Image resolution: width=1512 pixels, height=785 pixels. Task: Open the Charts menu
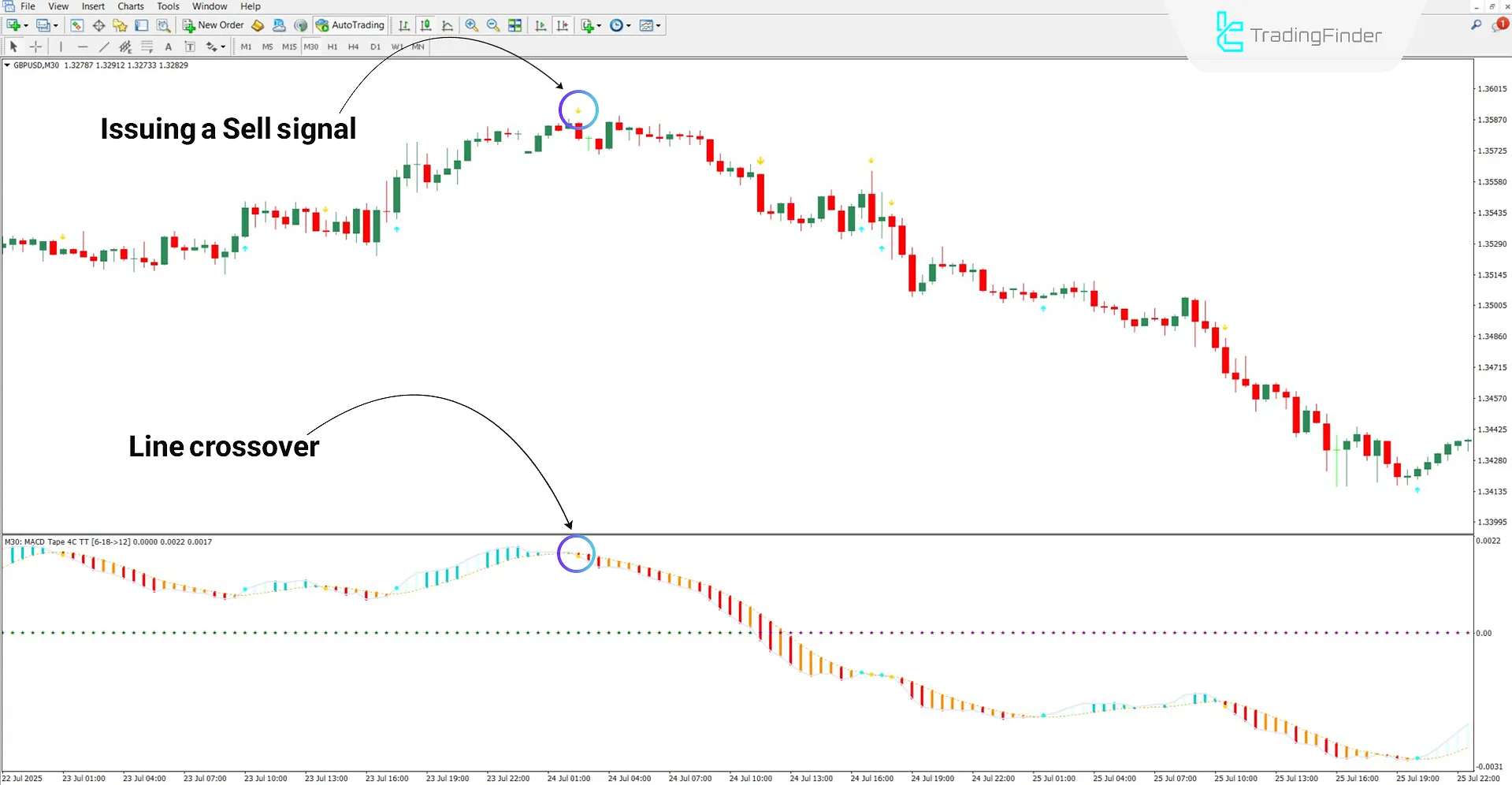tap(130, 6)
